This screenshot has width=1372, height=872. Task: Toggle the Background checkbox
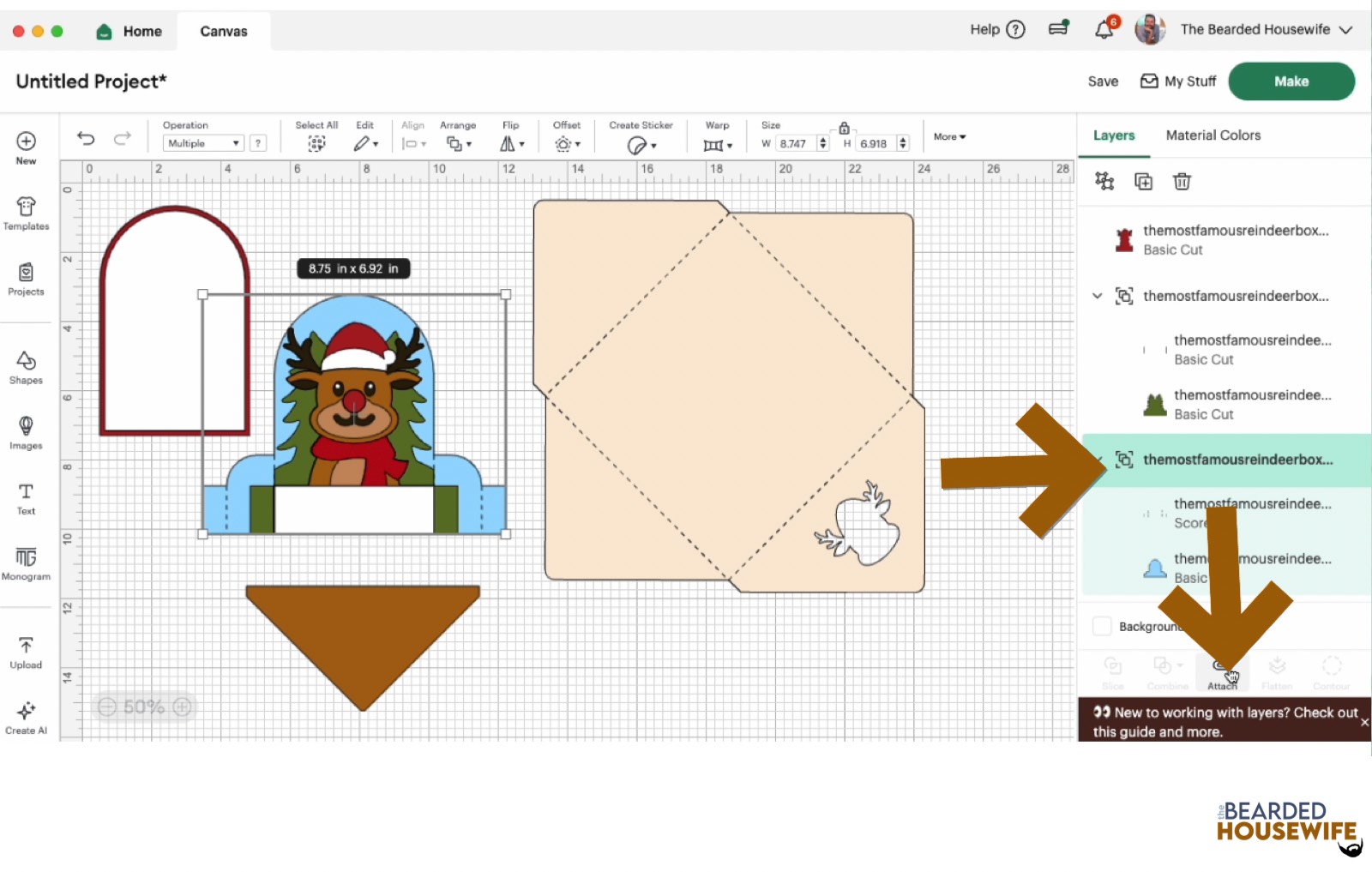pos(1103,626)
